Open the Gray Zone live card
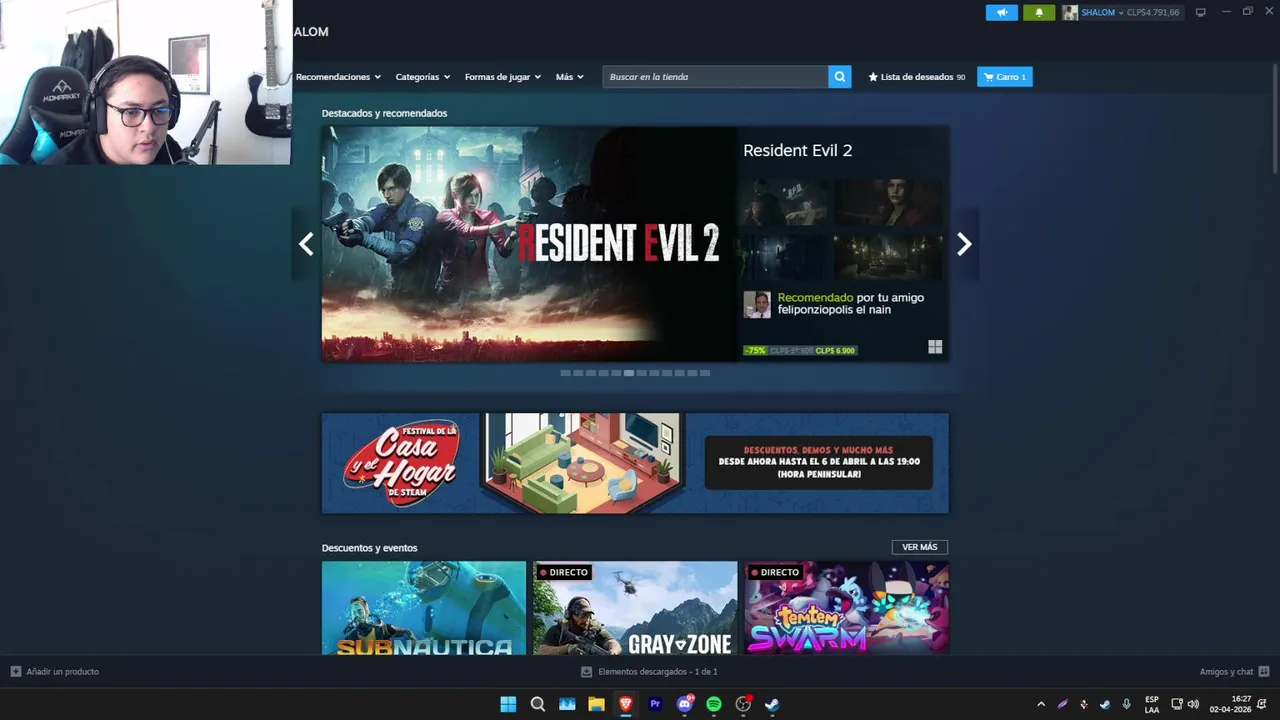This screenshot has width=1280, height=720. (635, 608)
